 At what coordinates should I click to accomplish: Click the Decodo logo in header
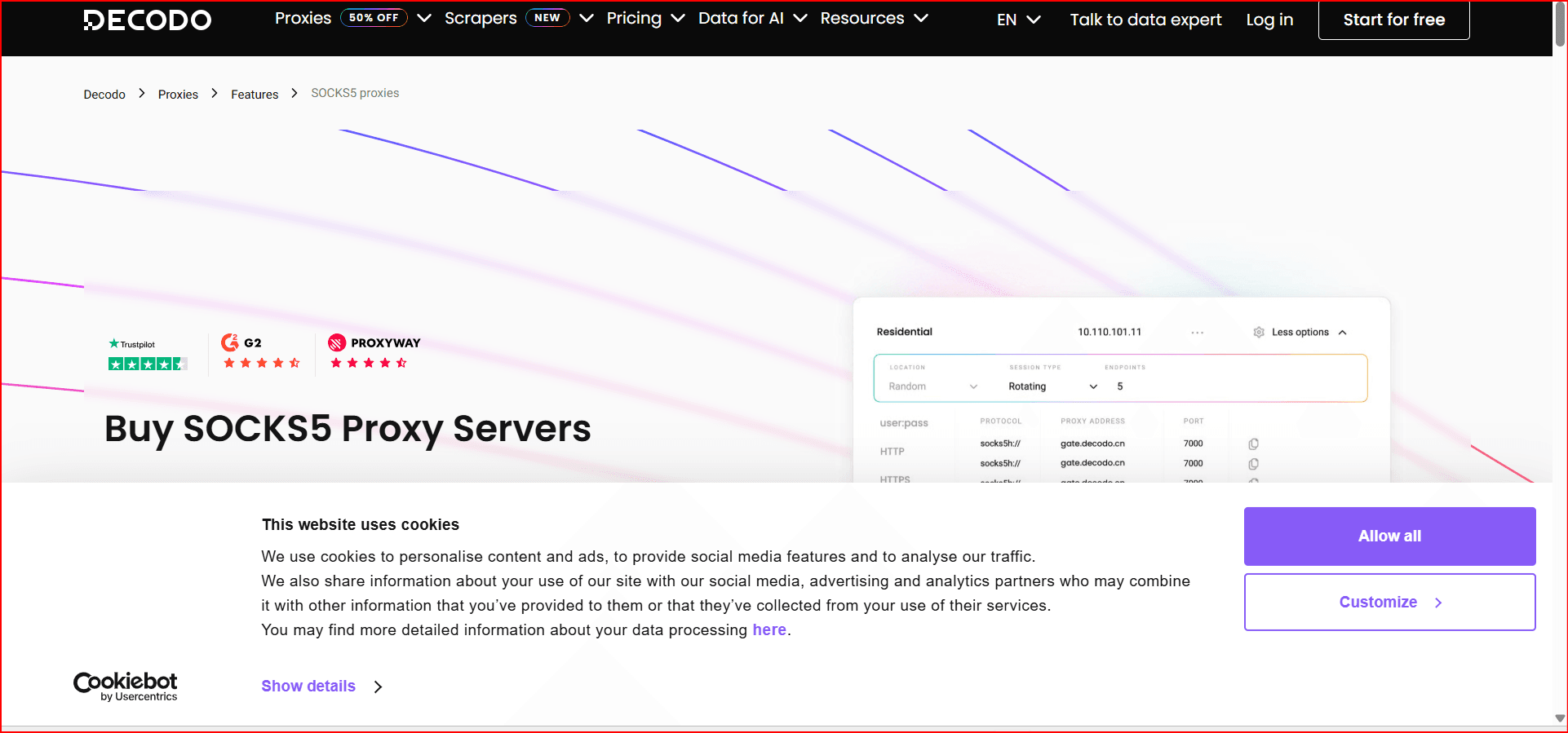coord(148,20)
